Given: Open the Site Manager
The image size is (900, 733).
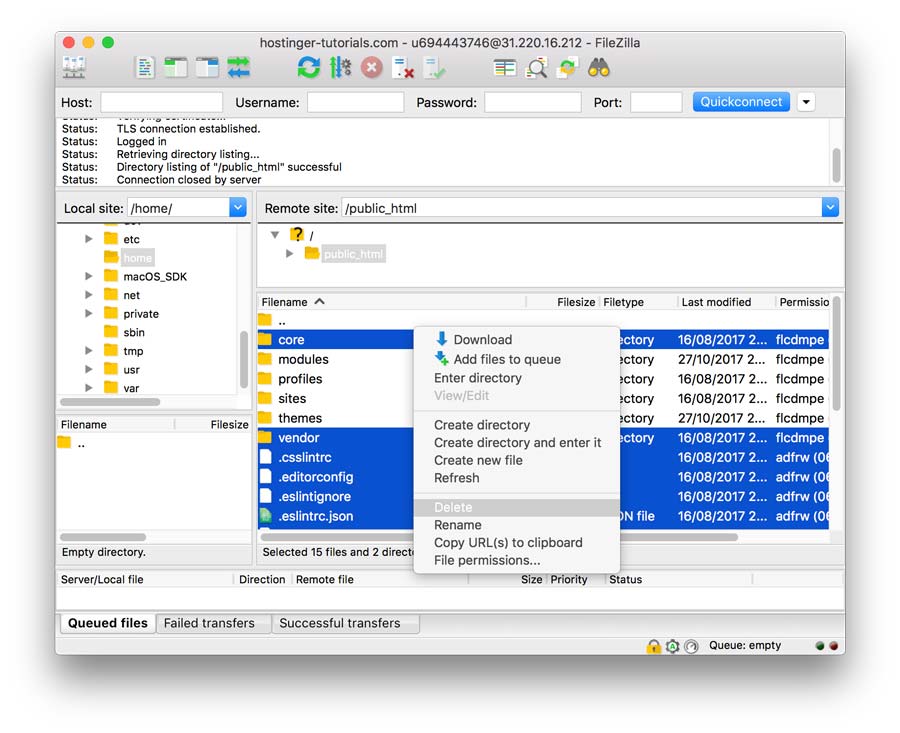Looking at the screenshot, I should pyautogui.click(x=72, y=66).
